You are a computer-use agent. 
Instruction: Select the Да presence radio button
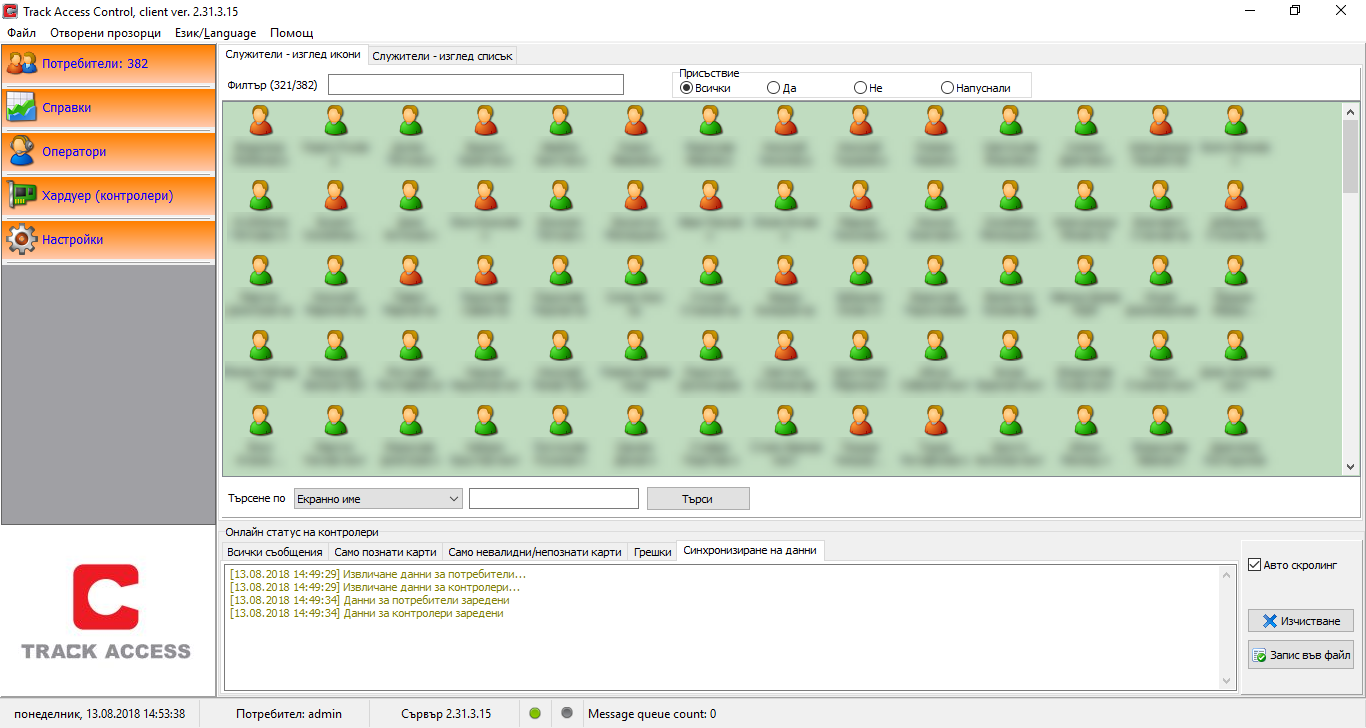773,88
